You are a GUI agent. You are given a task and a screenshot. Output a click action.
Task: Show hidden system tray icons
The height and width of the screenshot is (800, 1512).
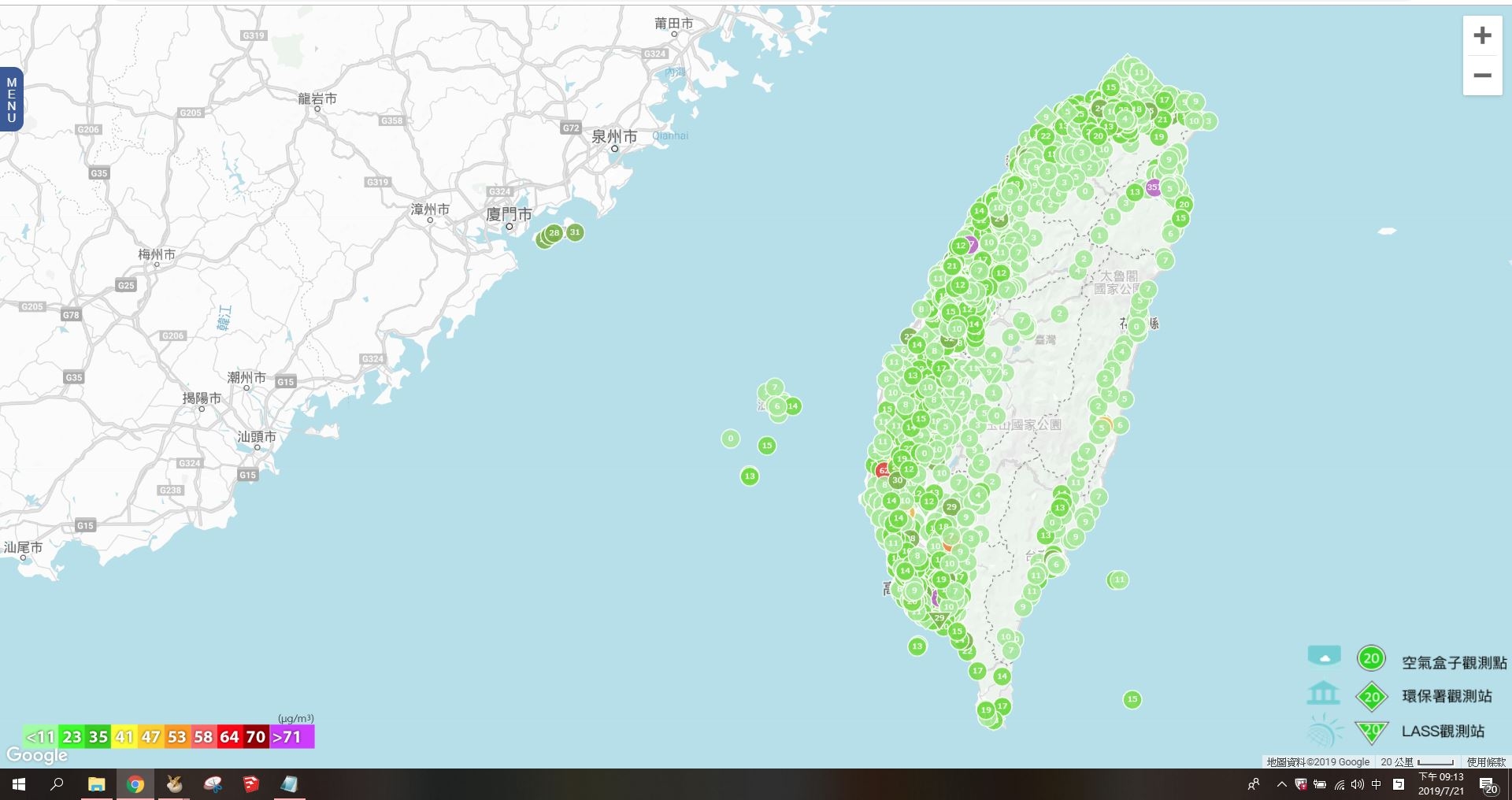pos(1281,784)
